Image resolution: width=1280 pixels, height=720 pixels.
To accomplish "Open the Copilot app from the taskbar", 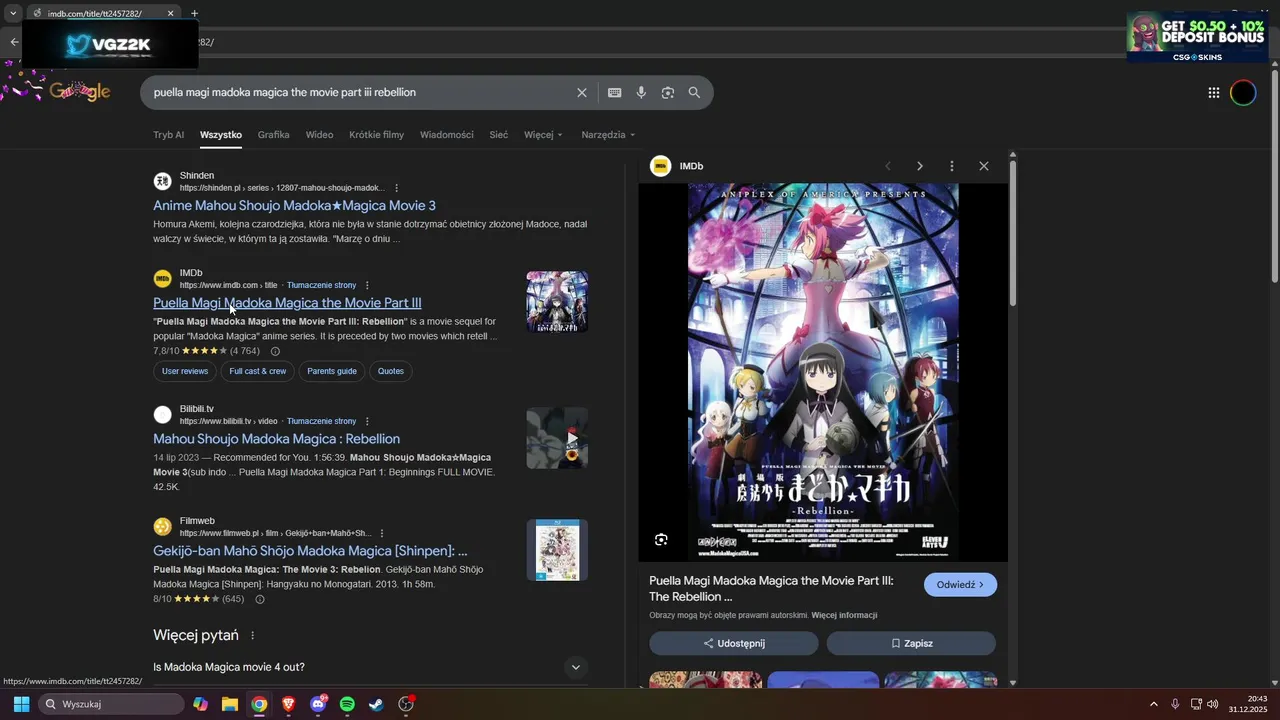I will [201, 704].
